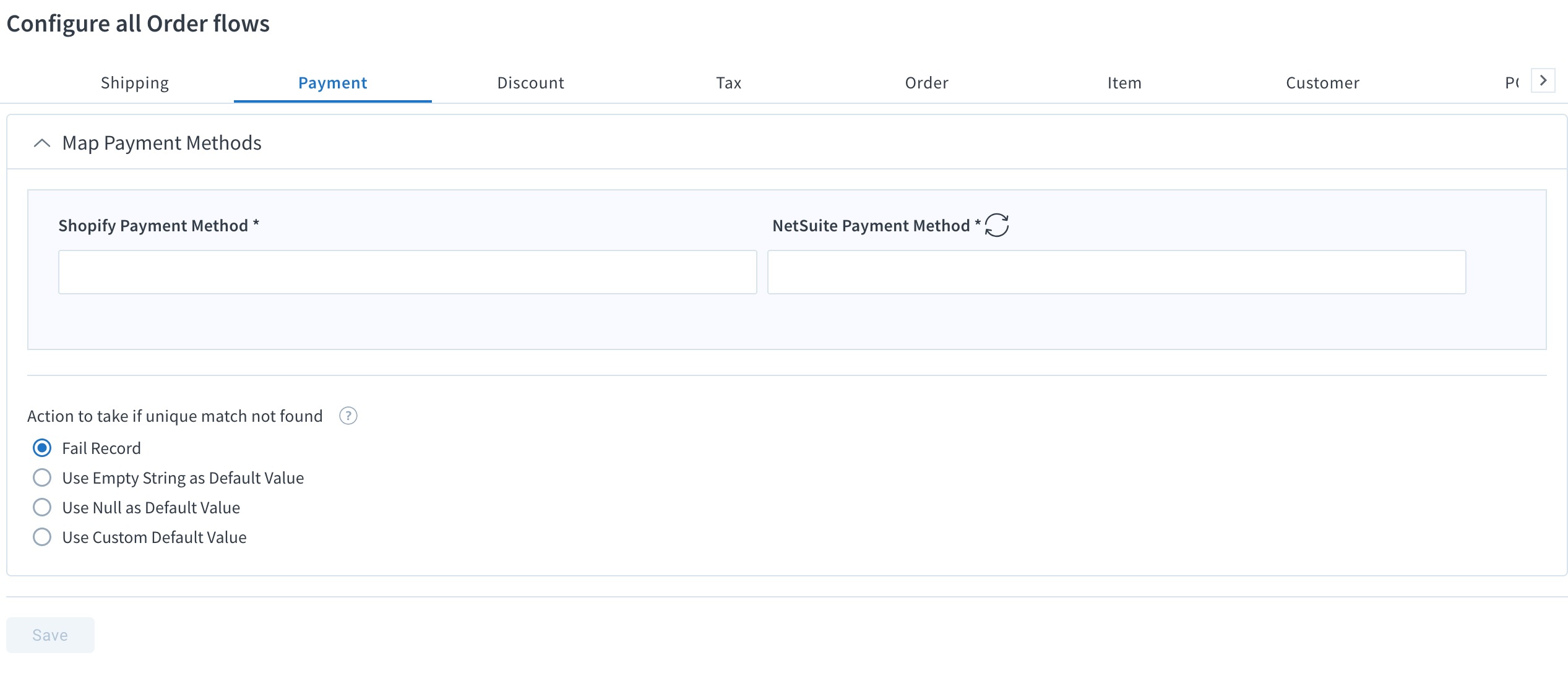Go to the Item tab
This screenshot has height=684, width=1568.
[x=1125, y=83]
